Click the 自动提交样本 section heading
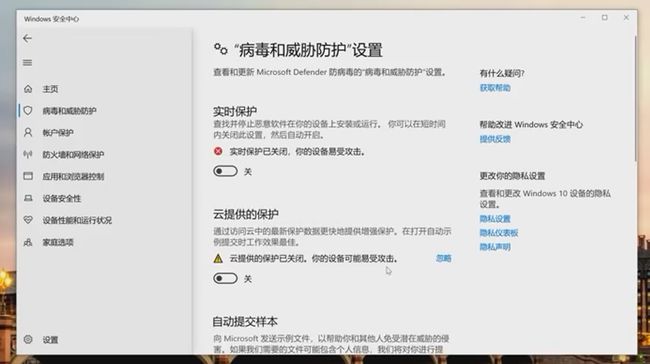 245,321
